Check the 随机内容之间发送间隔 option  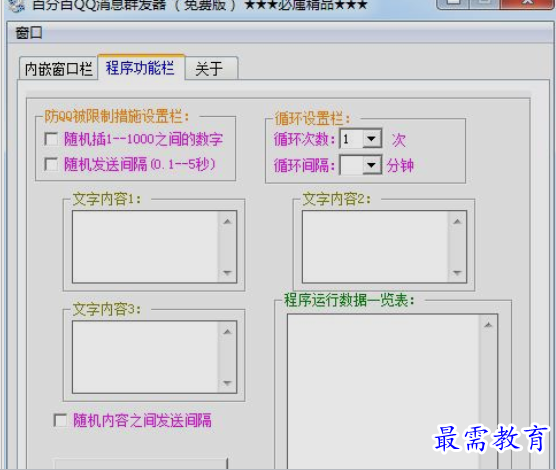(x=60, y=420)
